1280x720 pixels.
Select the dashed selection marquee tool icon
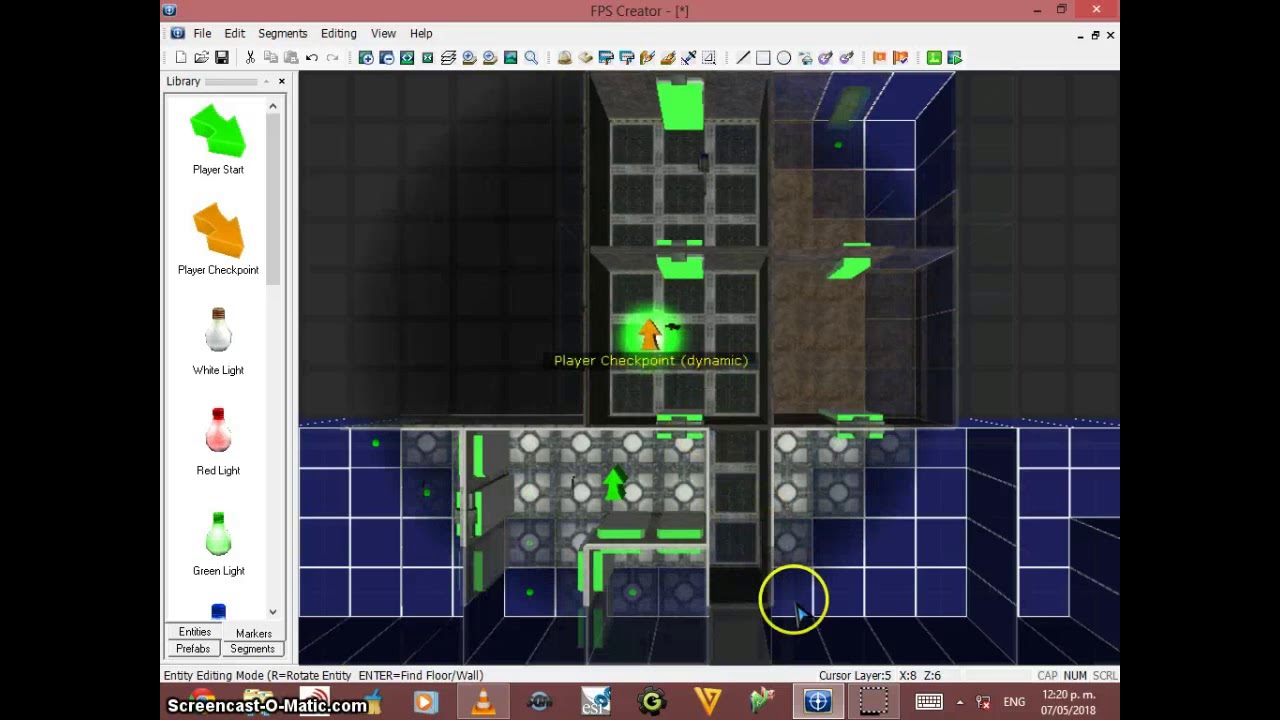pyautogui.click(x=709, y=58)
